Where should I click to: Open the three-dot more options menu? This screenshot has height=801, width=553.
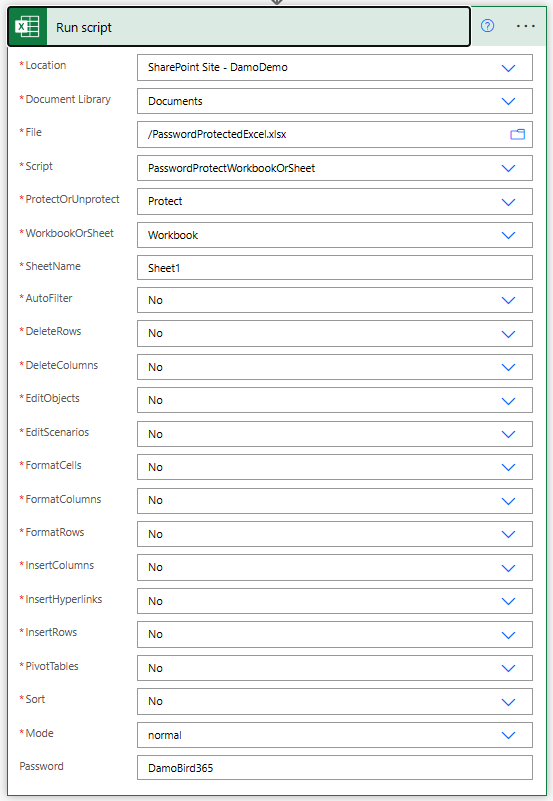click(525, 26)
